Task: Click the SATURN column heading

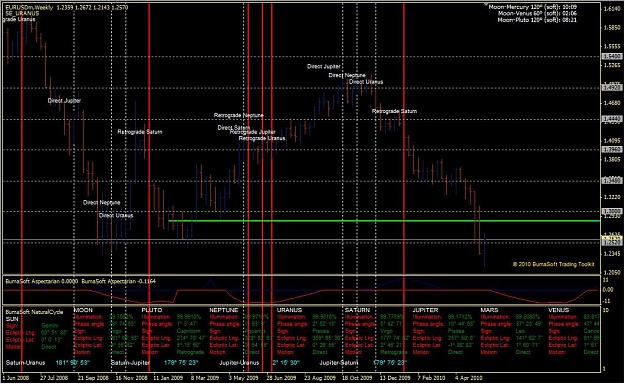Action: [357, 310]
